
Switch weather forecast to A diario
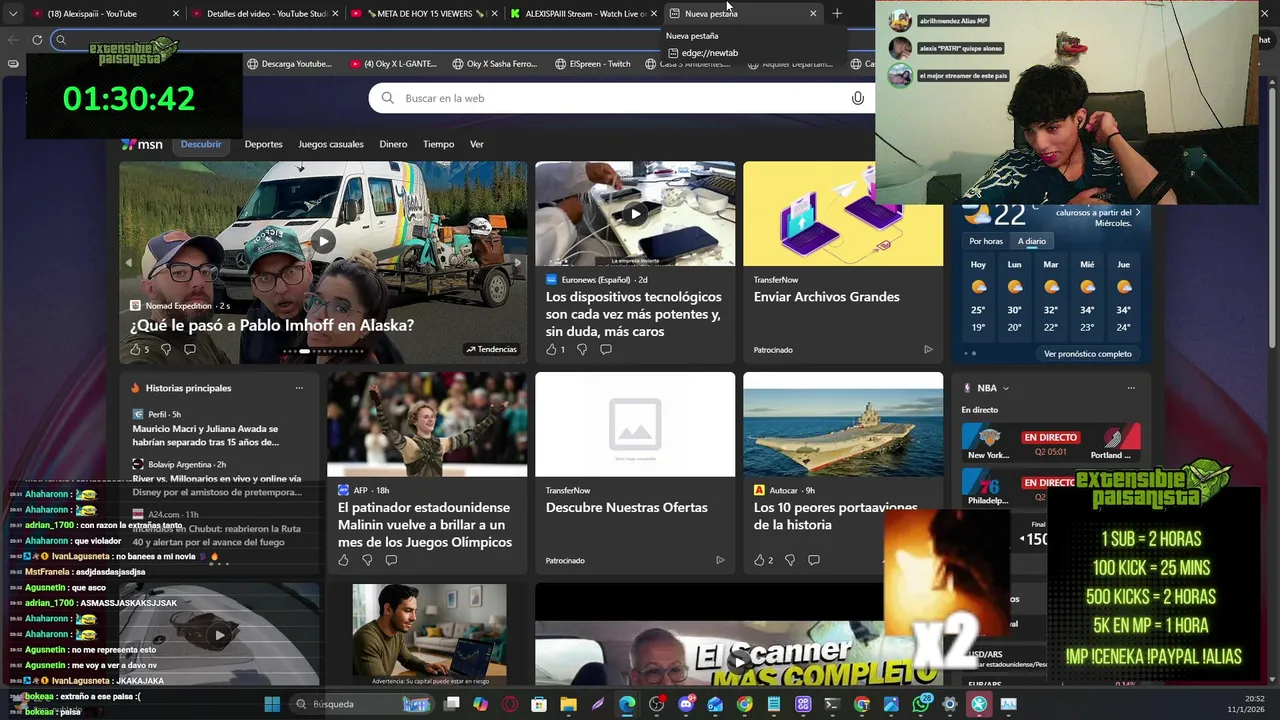tap(1032, 241)
